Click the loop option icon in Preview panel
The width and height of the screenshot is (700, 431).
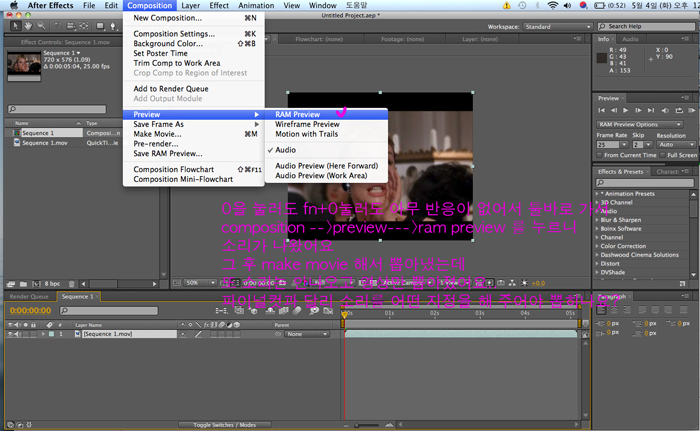(x=679, y=110)
